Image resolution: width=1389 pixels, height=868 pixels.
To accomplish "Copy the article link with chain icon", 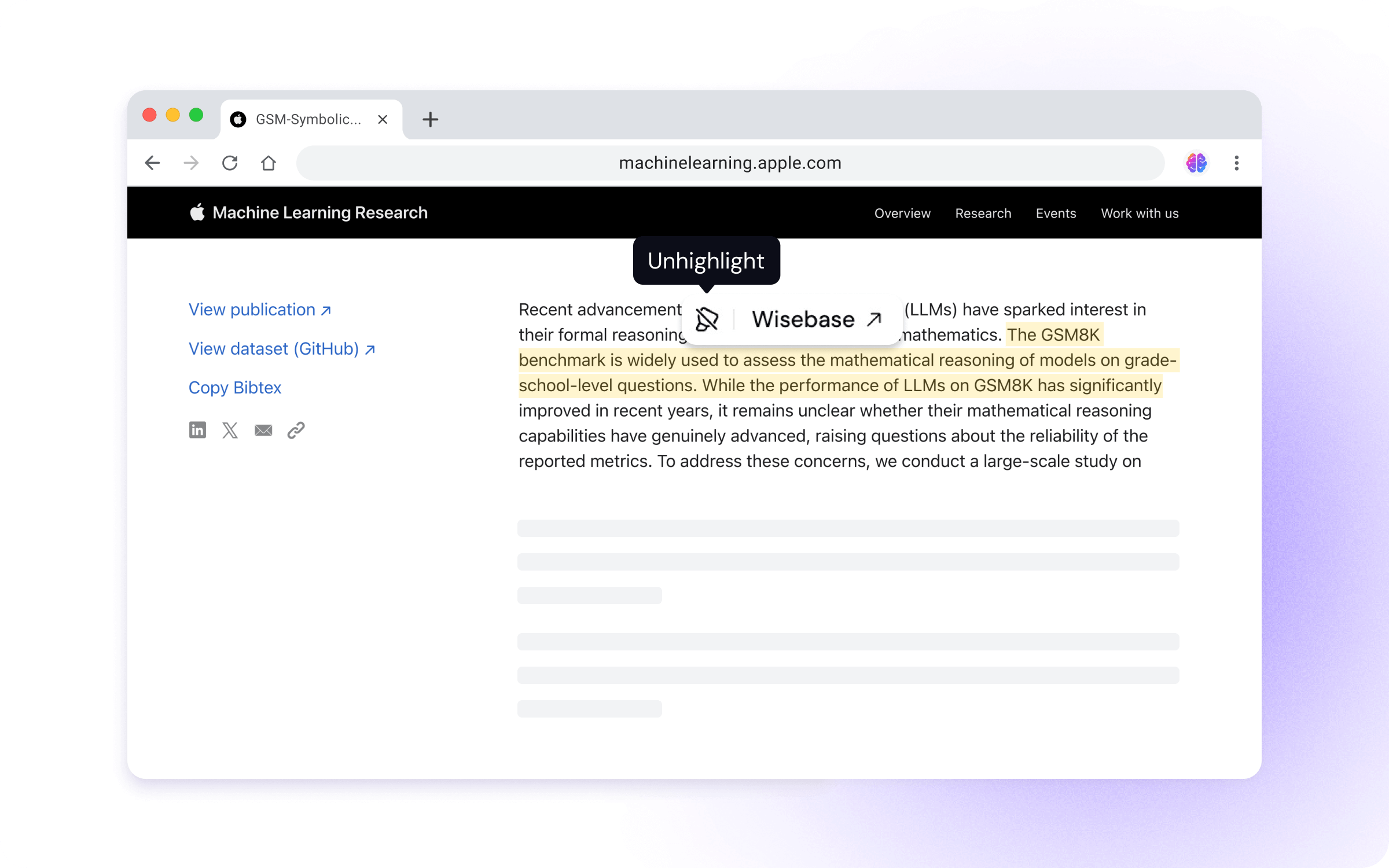I will pos(296,430).
